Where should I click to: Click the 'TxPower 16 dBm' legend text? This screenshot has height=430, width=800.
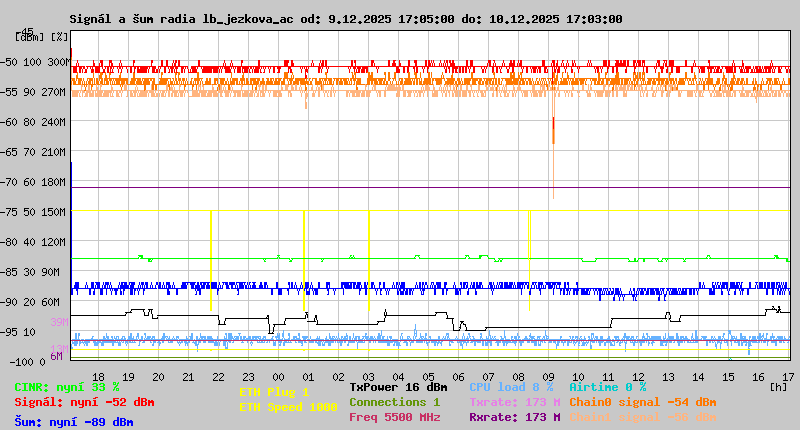[398, 387]
